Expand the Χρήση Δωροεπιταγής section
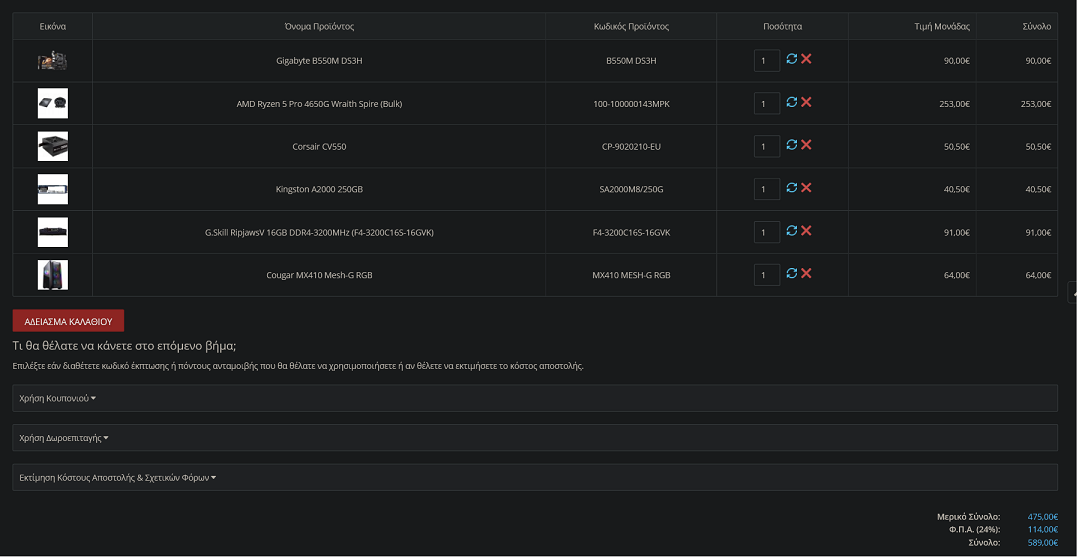The height and width of the screenshot is (557, 1079). [x=535, y=438]
